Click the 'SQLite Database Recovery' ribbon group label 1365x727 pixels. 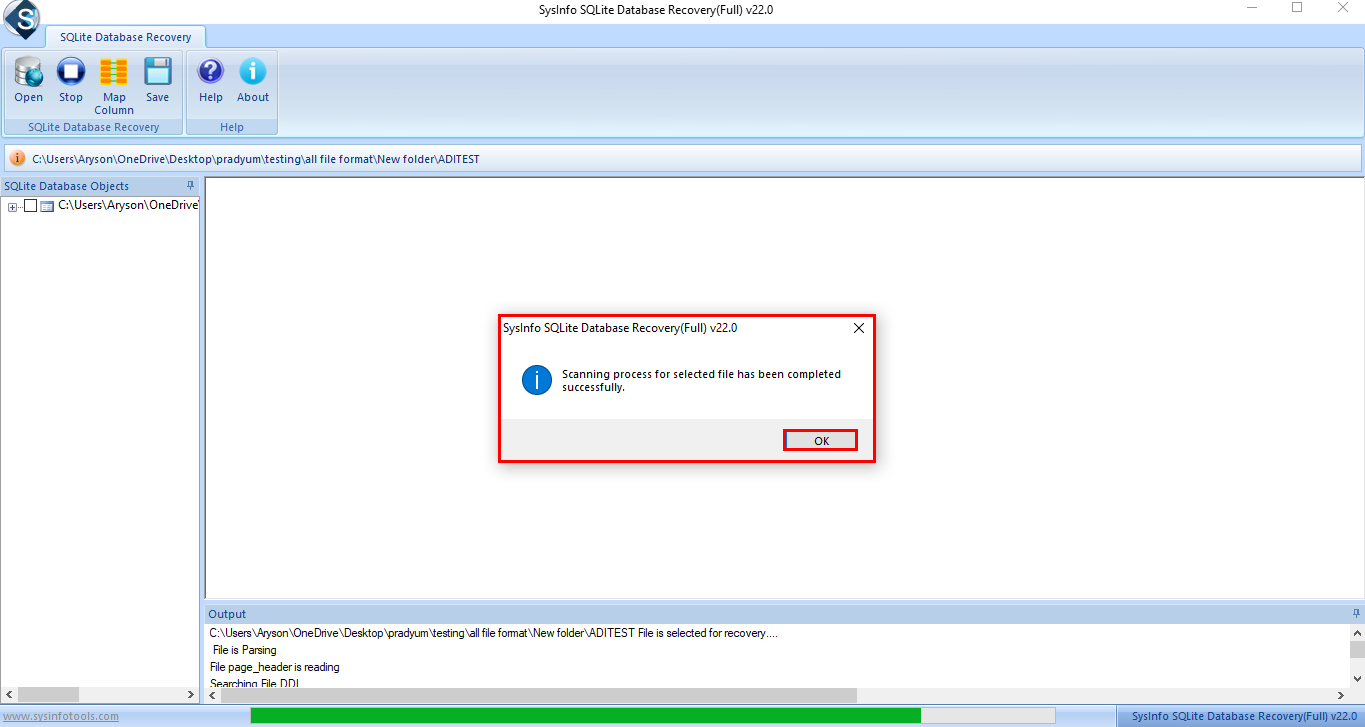point(94,127)
